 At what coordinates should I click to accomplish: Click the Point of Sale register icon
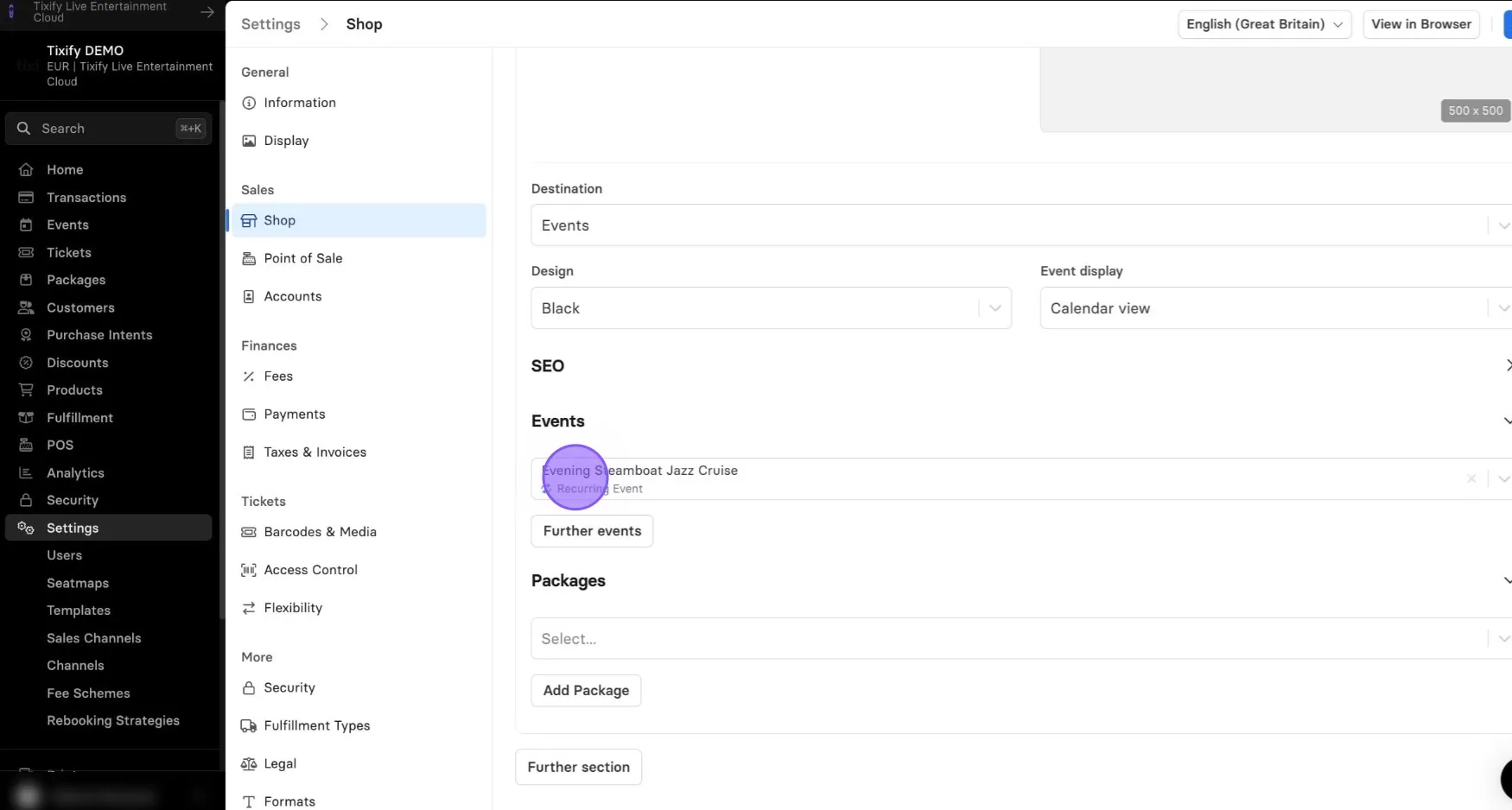click(x=249, y=258)
